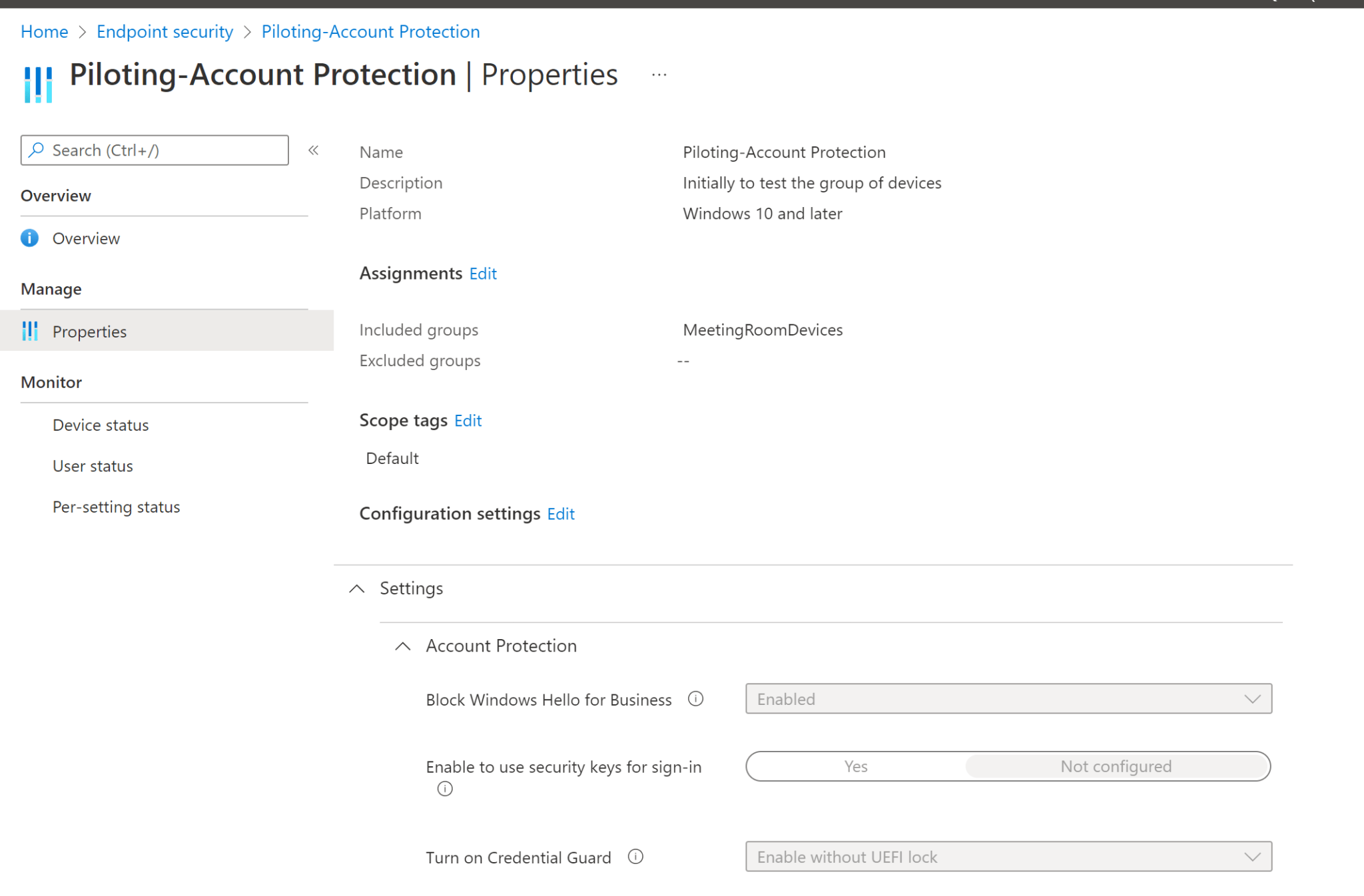Screen dimensions: 1364x896
Task: Click the Overview info icon in the sidebar
Action: click(x=29, y=238)
